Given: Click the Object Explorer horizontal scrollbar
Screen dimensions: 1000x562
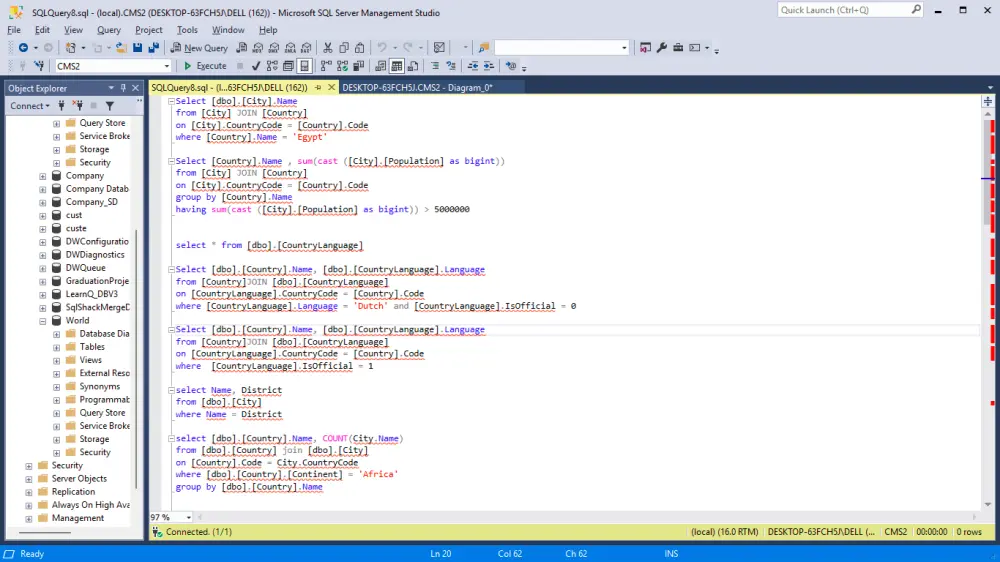Looking at the screenshot, I should point(45,533).
